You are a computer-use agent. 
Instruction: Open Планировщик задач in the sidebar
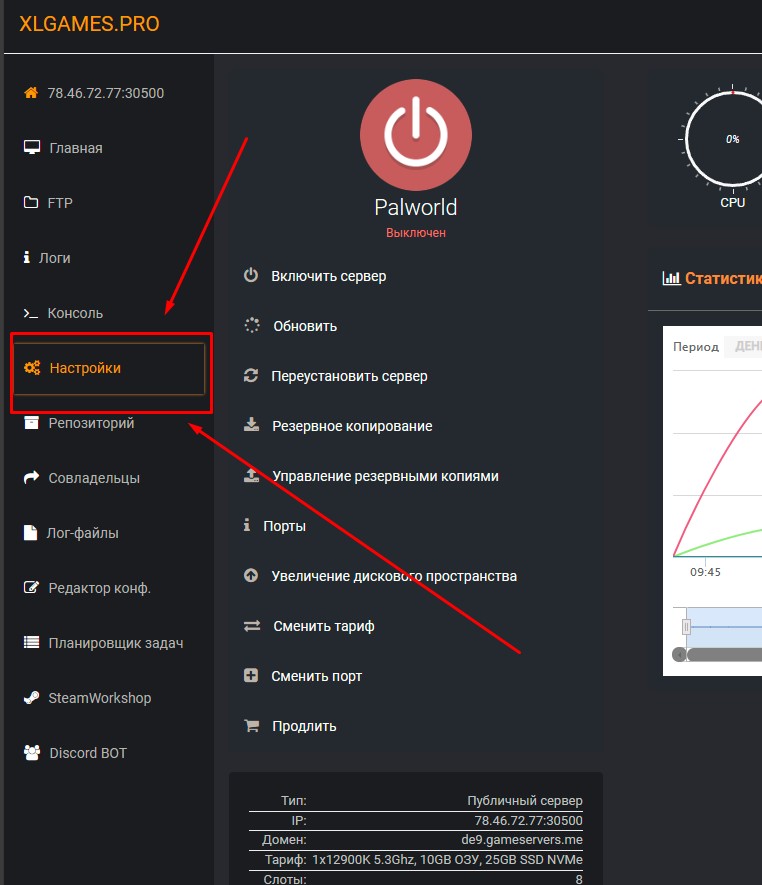click(x=115, y=643)
